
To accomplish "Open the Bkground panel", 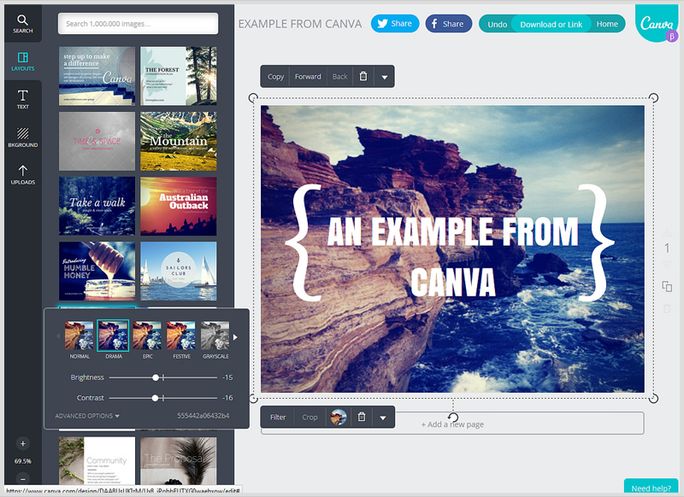I will tap(23, 137).
